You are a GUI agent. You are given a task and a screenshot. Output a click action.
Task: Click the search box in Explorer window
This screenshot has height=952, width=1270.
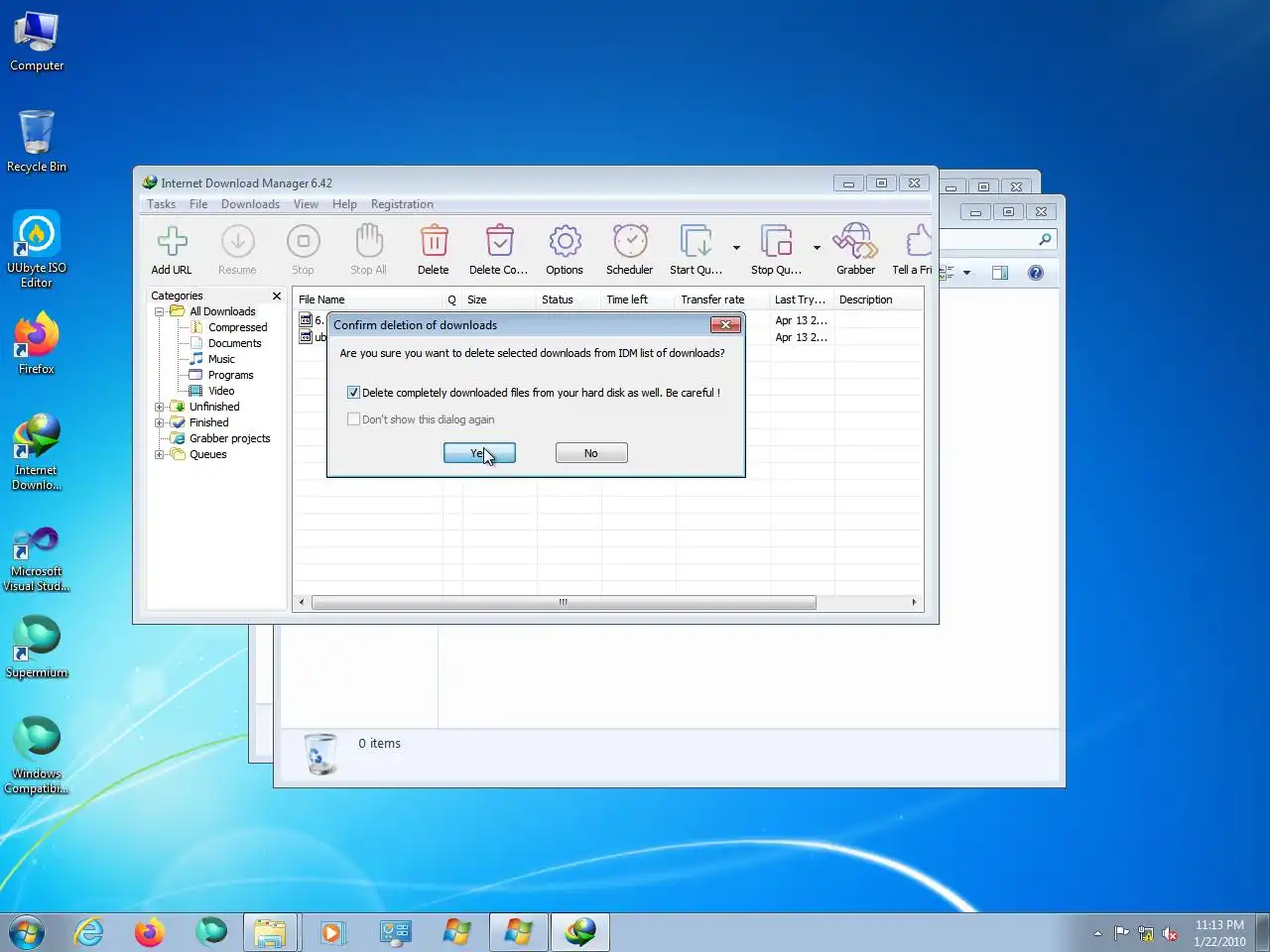tap(997, 239)
